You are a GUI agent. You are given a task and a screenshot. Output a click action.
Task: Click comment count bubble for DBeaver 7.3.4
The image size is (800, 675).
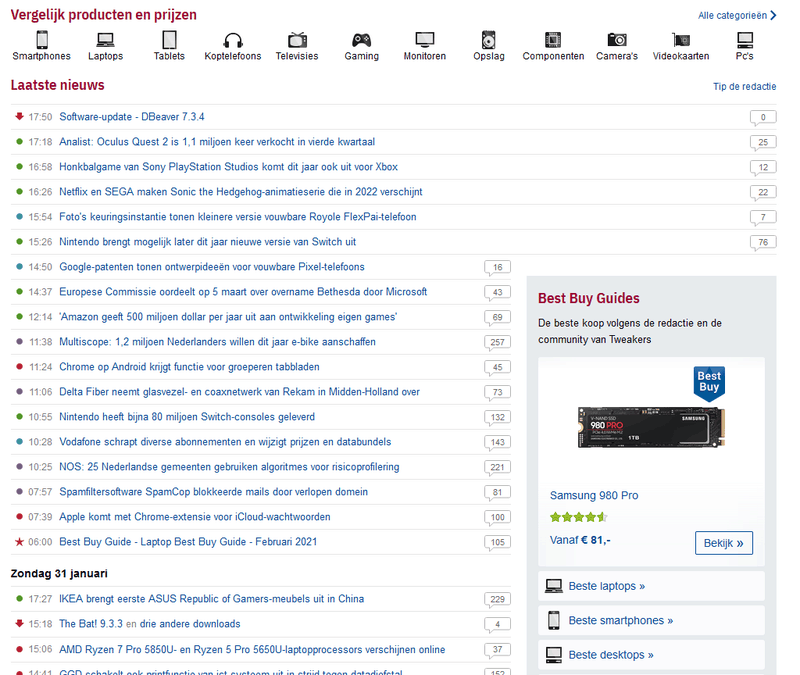tap(763, 117)
